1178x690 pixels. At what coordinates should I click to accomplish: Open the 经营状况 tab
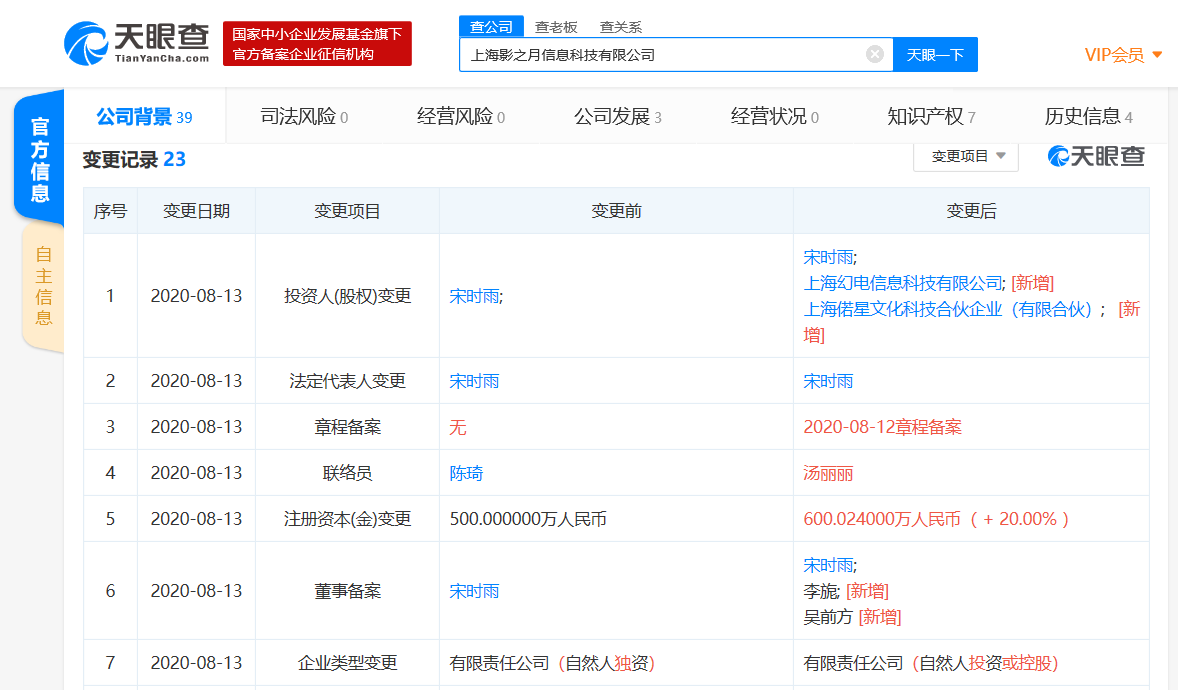tap(775, 117)
